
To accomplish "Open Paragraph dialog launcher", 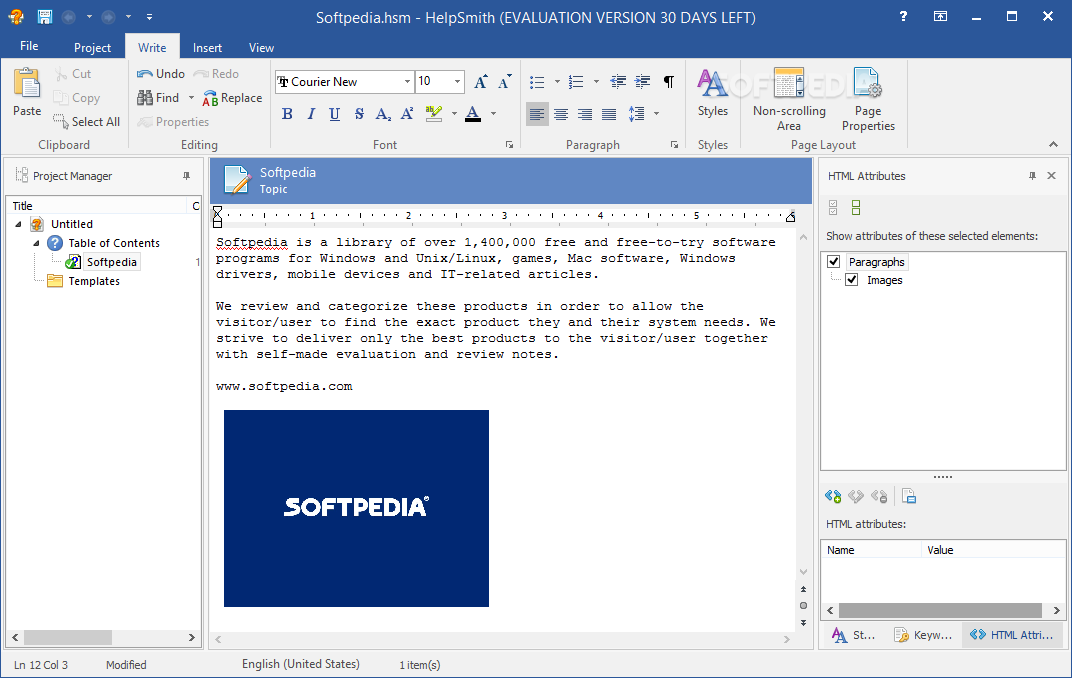I will click(x=674, y=145).
